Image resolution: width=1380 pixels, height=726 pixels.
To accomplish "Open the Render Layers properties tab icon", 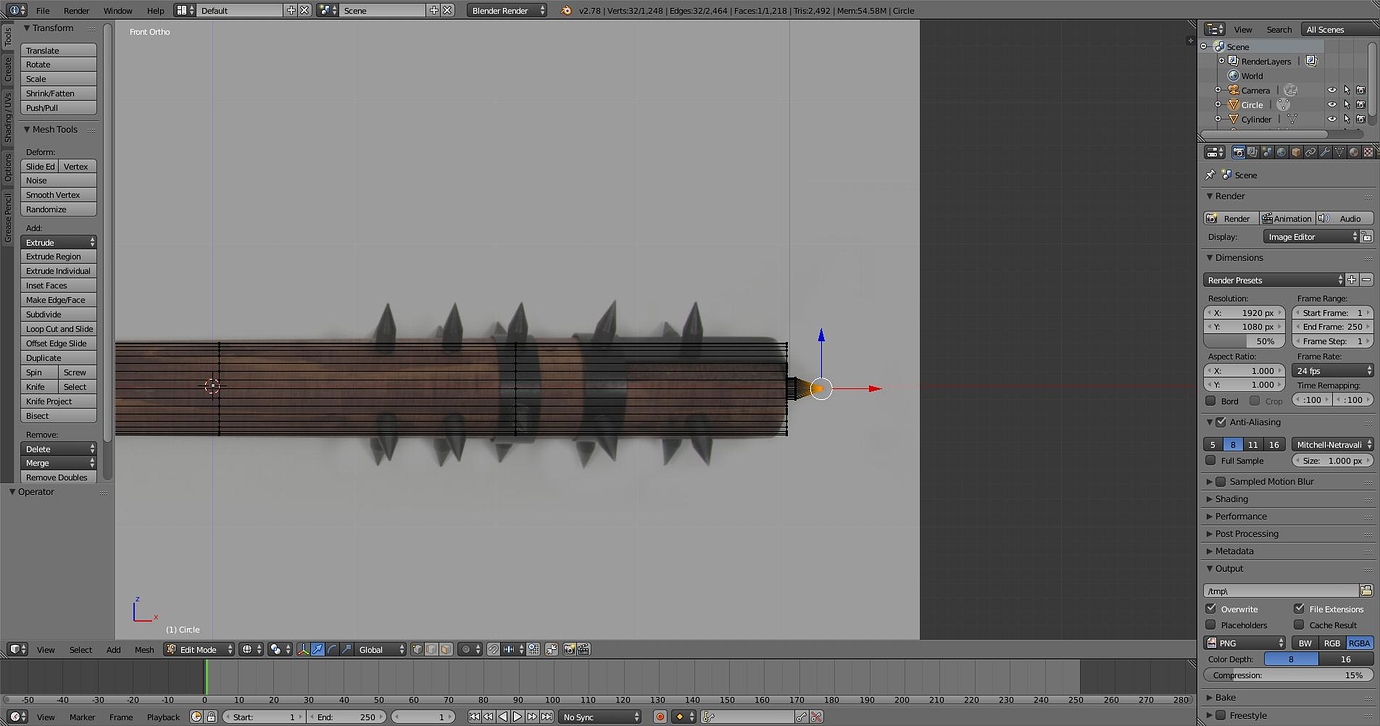I will coord(1252,152).
